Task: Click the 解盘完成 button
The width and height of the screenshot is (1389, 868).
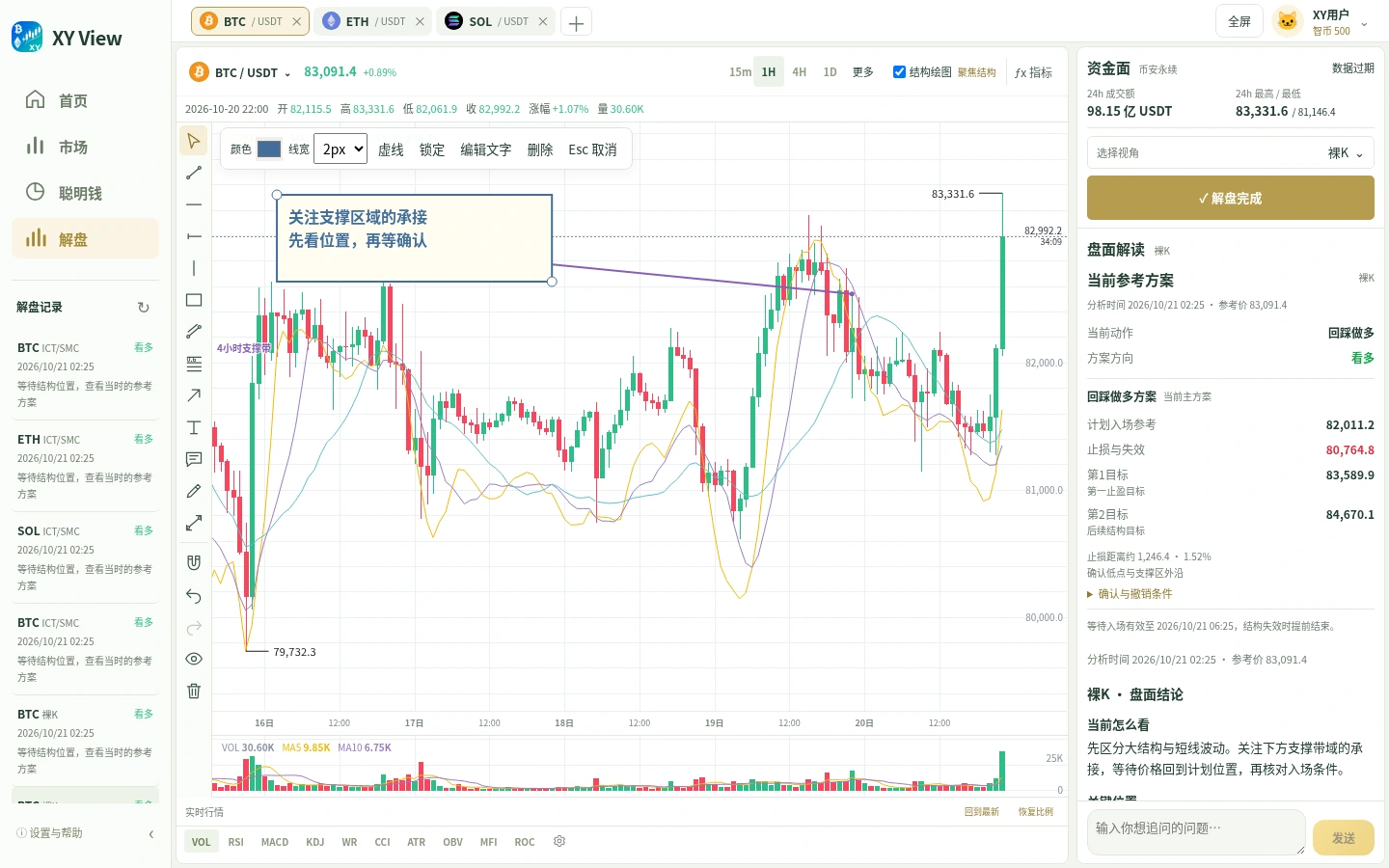Action: [x=1230, y=198]
